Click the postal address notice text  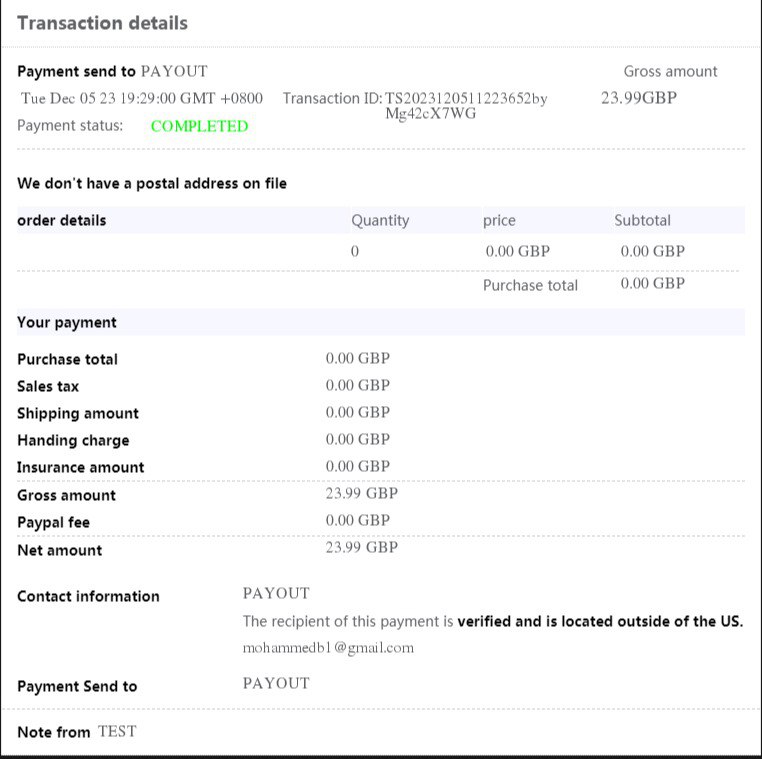tap(152, 183)
